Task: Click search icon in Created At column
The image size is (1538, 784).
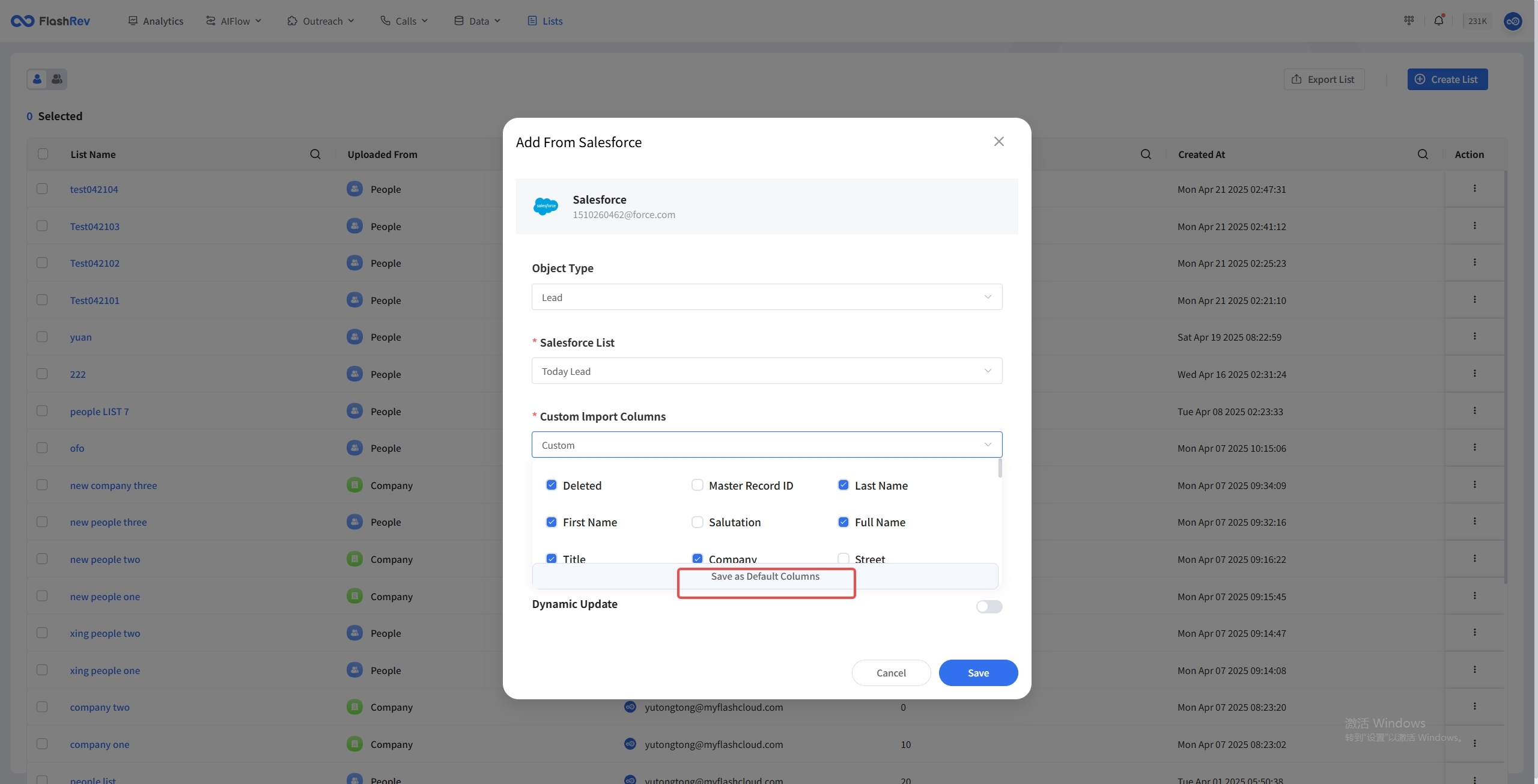Action: [x=1423, y=154]
